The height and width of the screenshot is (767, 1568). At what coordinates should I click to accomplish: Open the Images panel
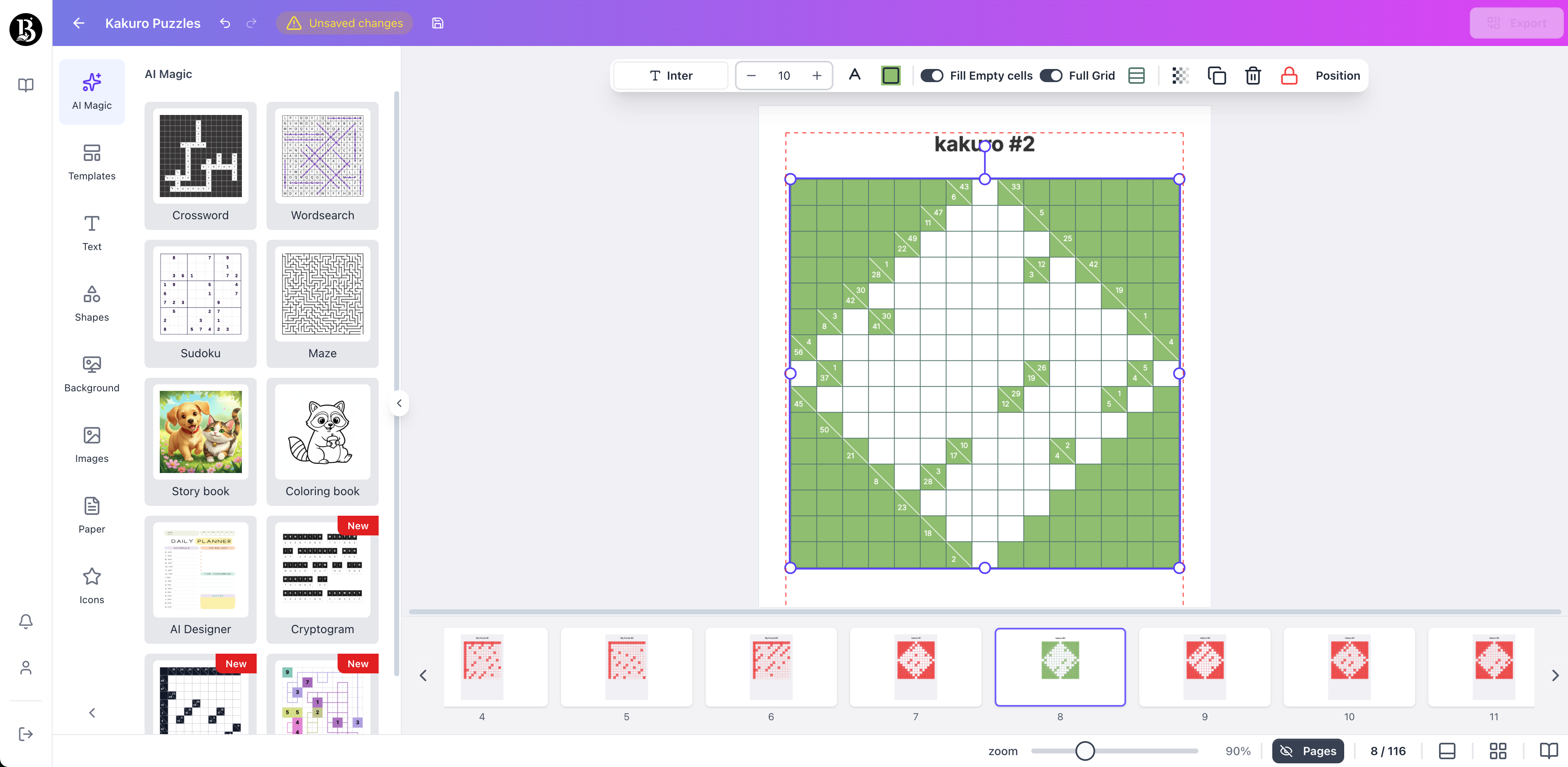[x=91, y=444]
